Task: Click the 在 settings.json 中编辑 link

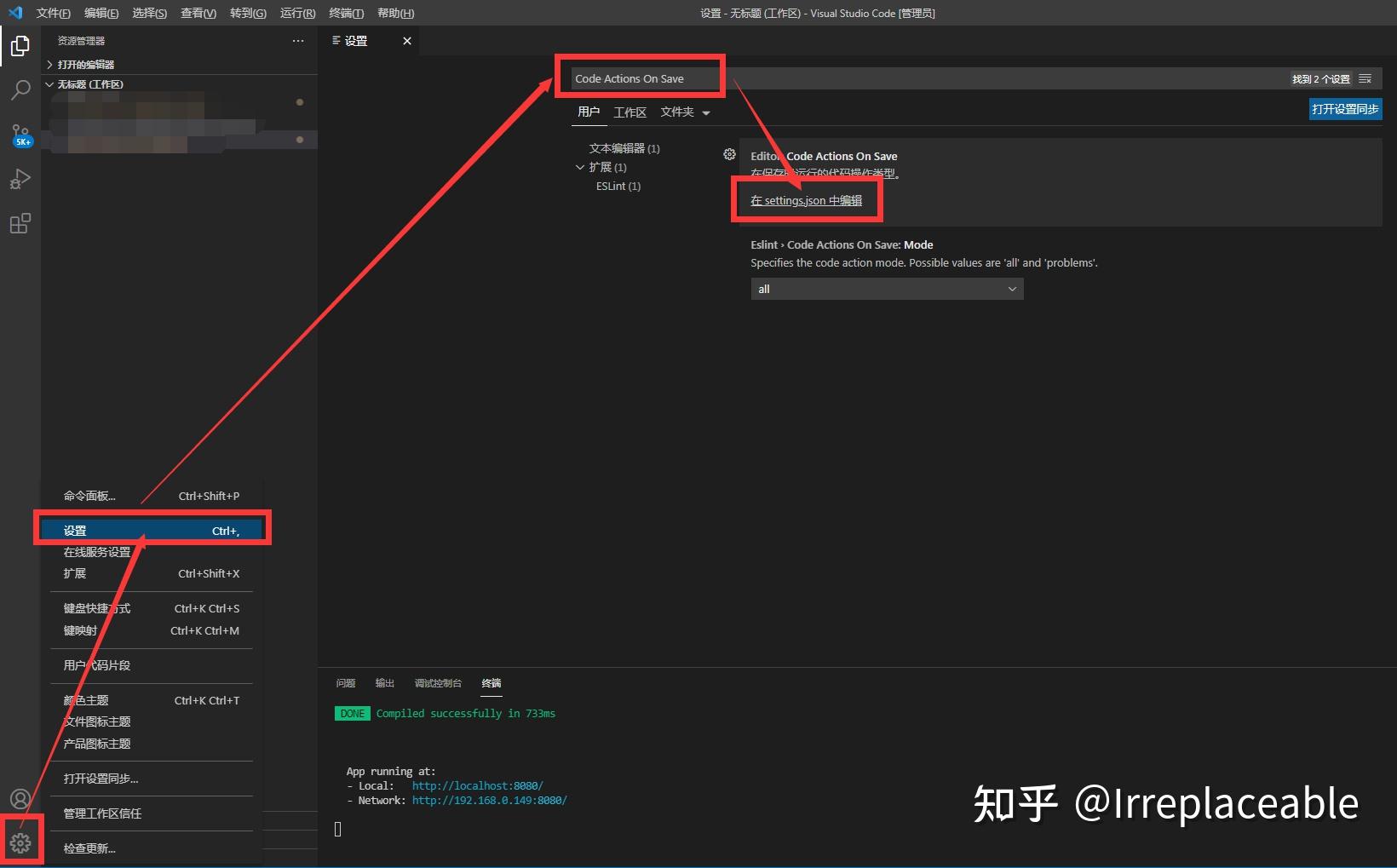Action: [x=805, y=200]
